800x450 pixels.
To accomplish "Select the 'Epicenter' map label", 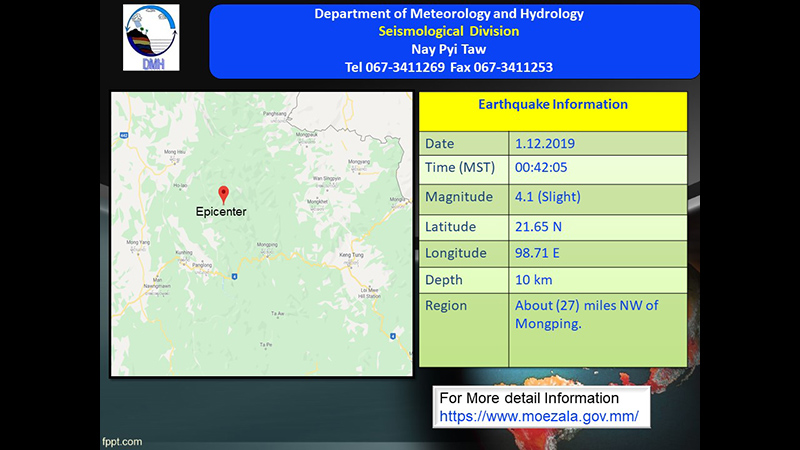I will (221, 212).
